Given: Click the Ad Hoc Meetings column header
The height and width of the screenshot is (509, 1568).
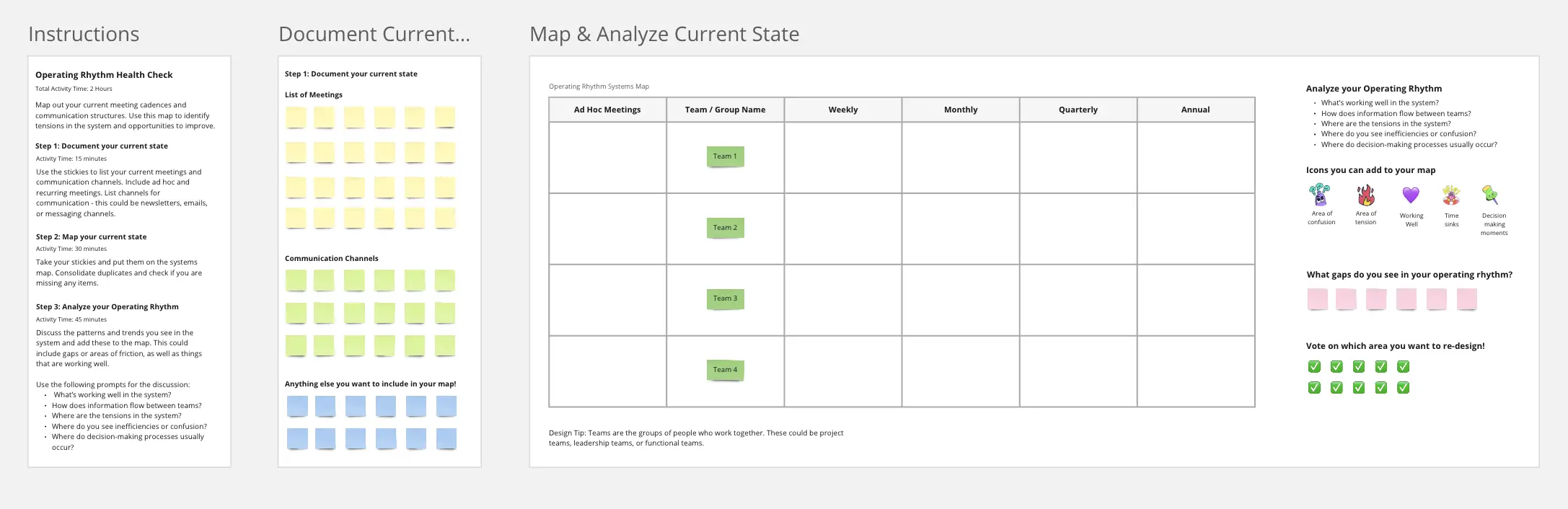Looking at the screenshot, I should coord(607,110).
